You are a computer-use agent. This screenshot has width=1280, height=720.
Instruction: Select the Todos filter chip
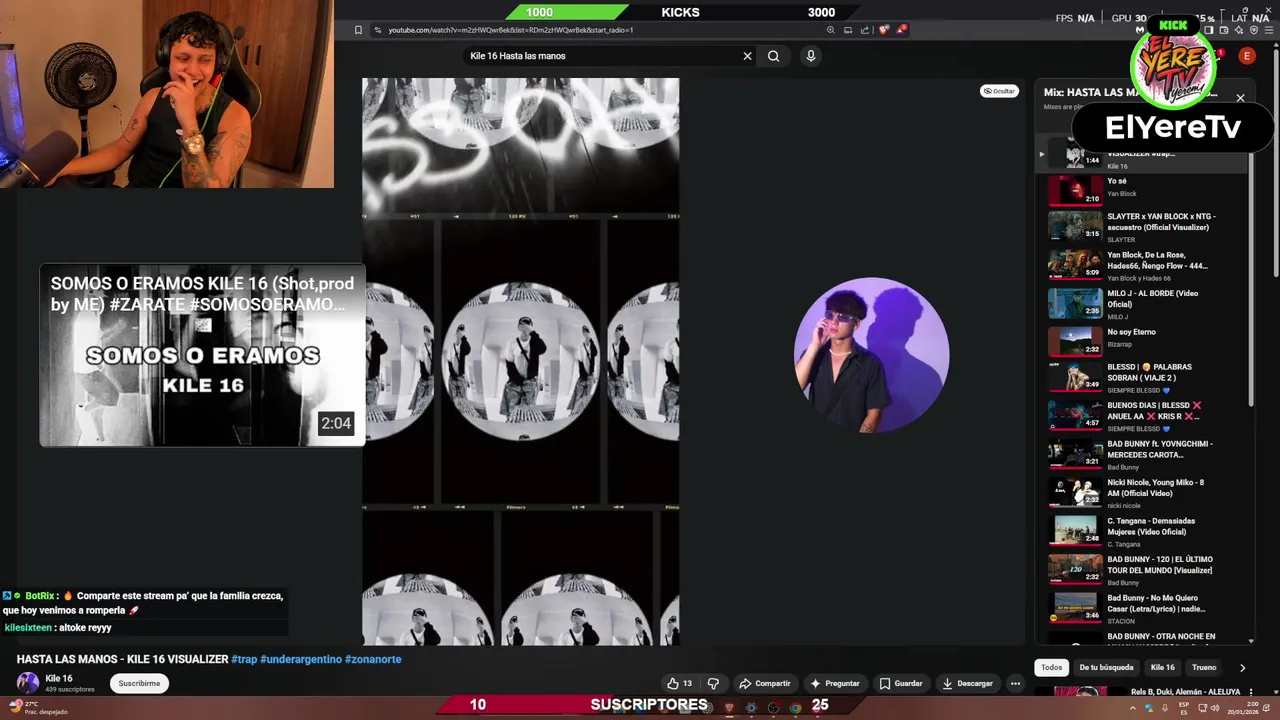1051,667
